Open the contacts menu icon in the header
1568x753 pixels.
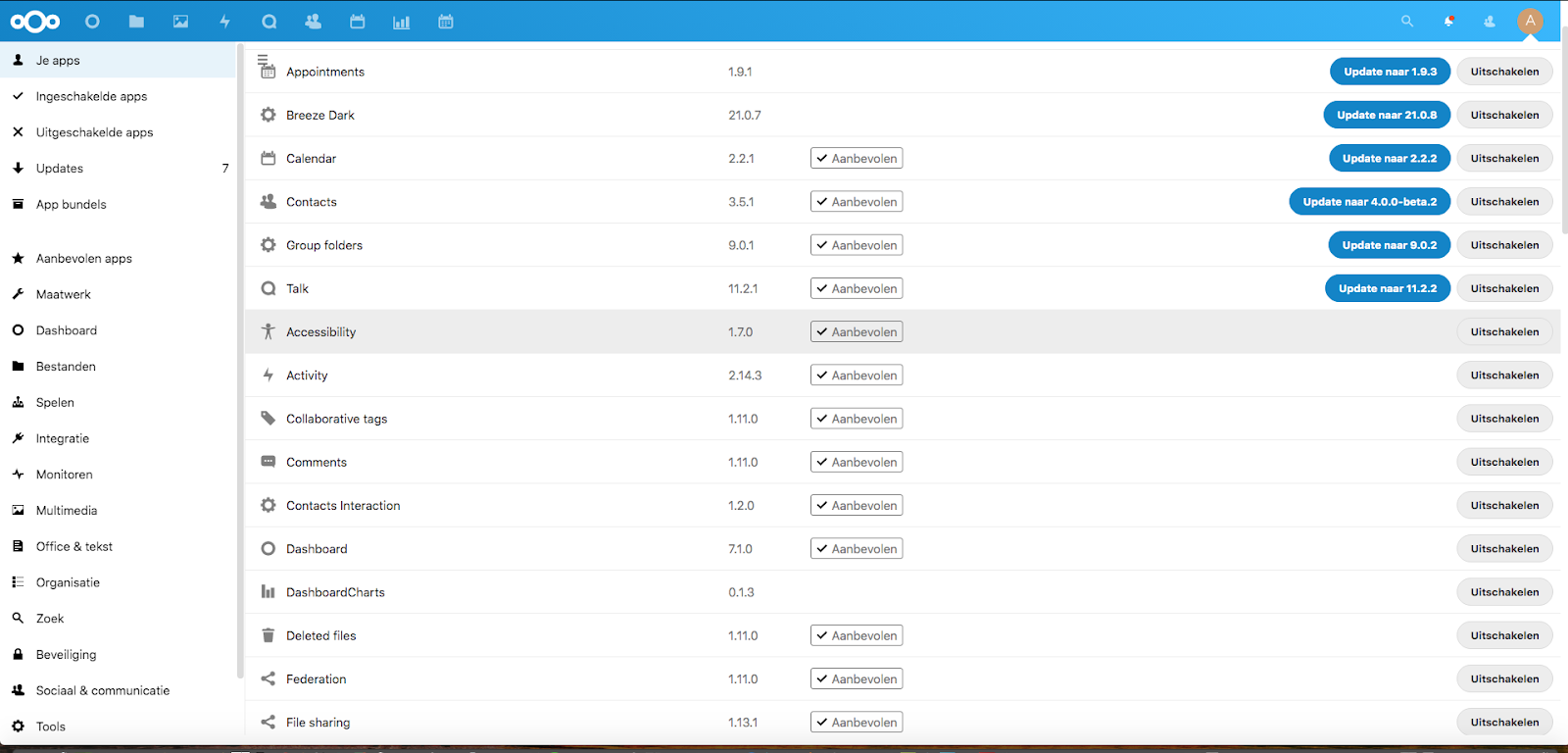click(1490, 22)
